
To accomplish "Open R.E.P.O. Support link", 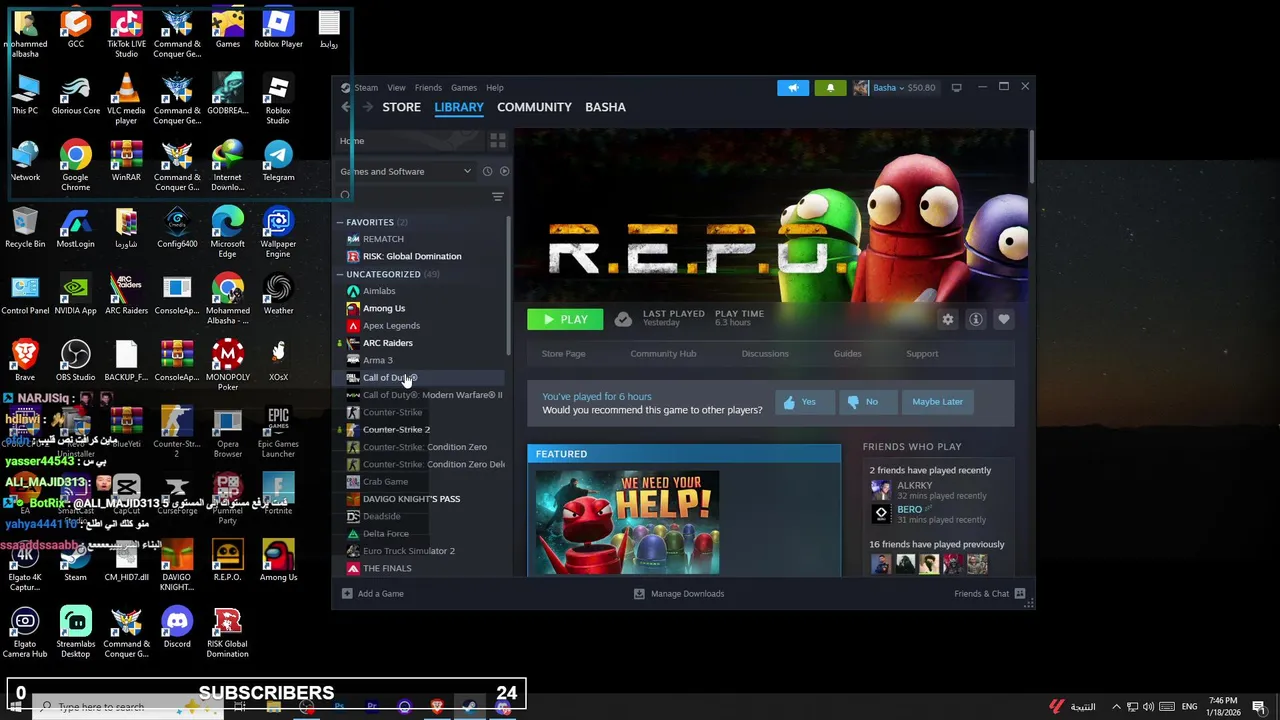I will pos(922,354).
